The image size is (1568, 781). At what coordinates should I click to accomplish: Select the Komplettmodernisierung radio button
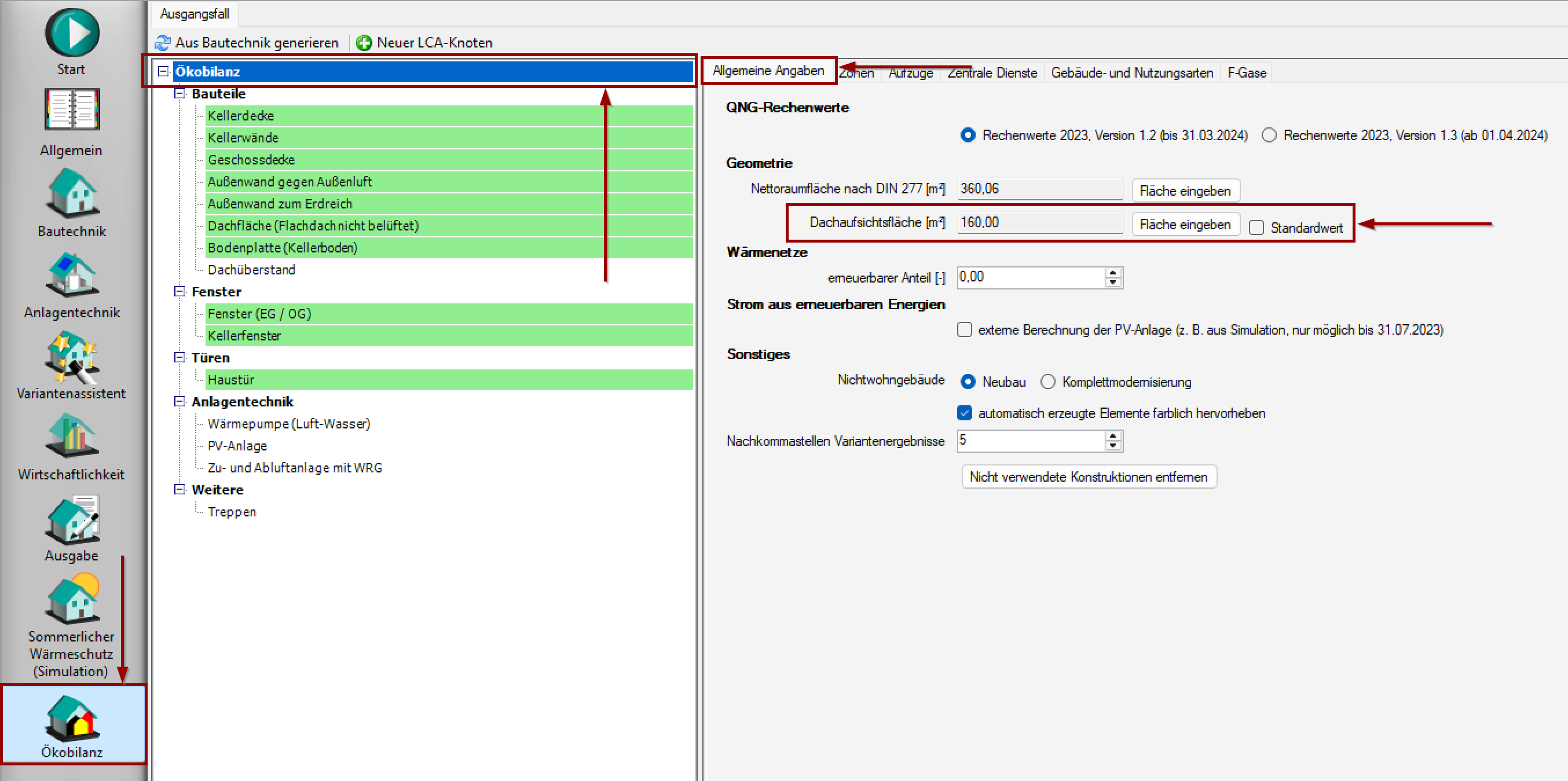click(x=1047, y=382)
